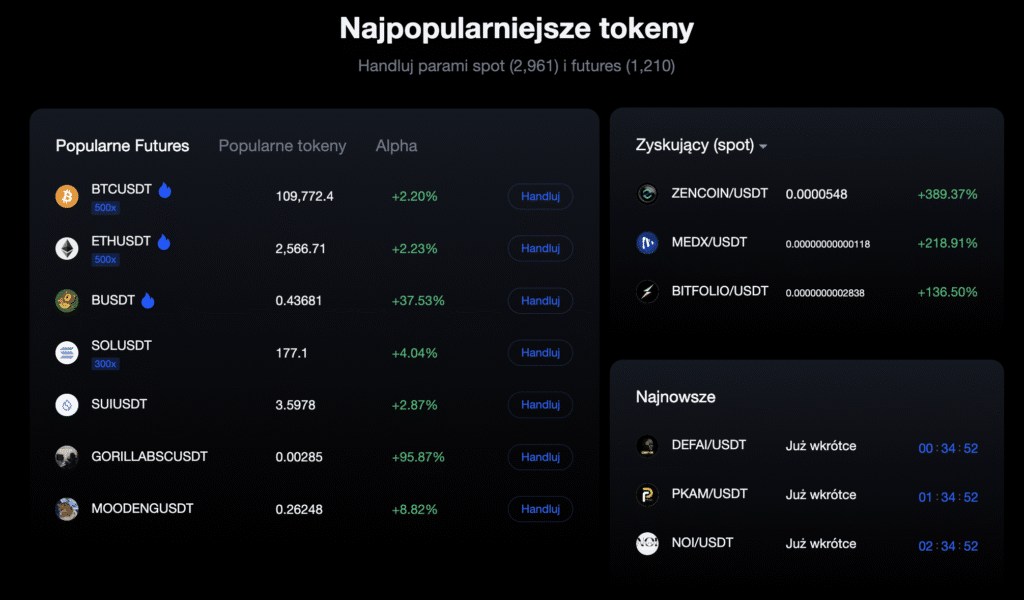
Task: Click the MOODENGUSDT token icon
Action: [67, 509]
